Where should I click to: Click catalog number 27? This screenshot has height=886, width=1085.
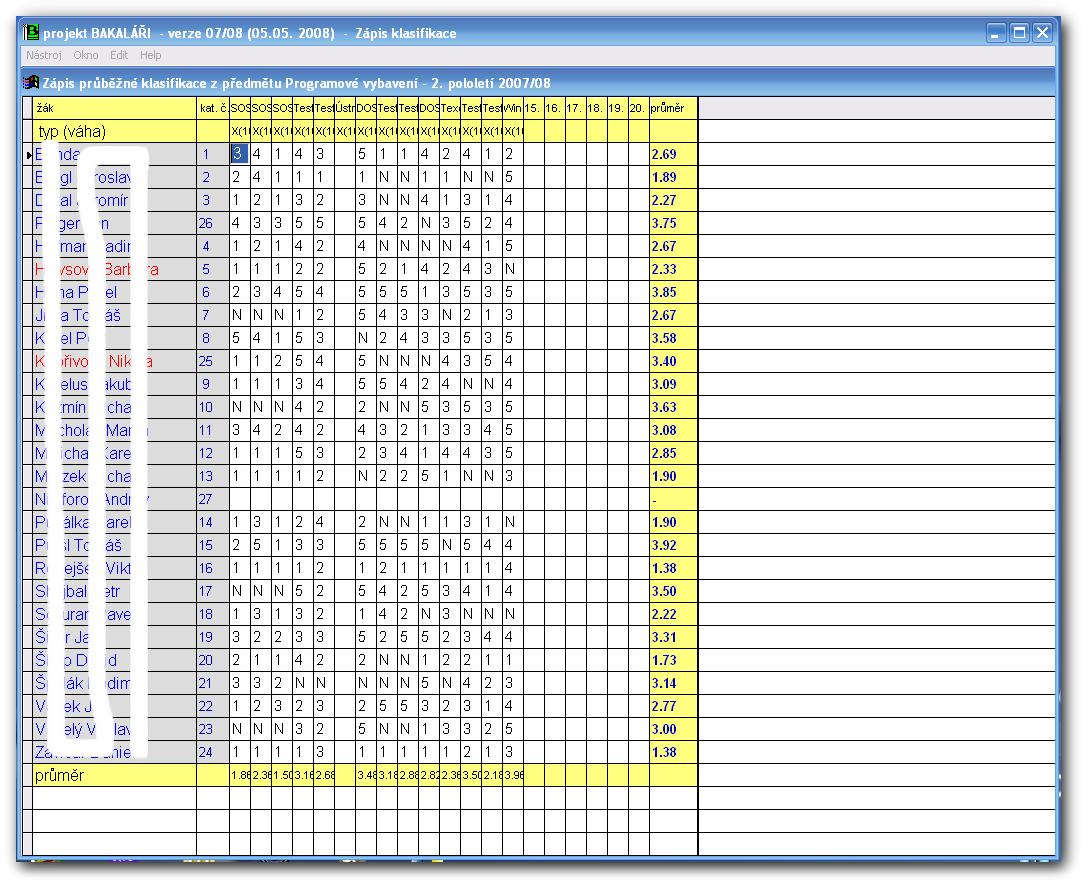(206, 499)
